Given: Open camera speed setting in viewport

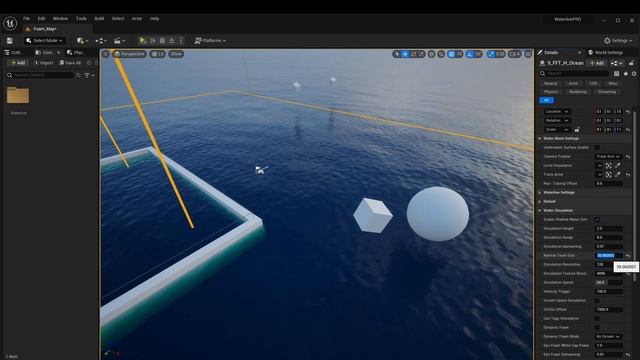Looking at the screenshot, I should point(515,54).
